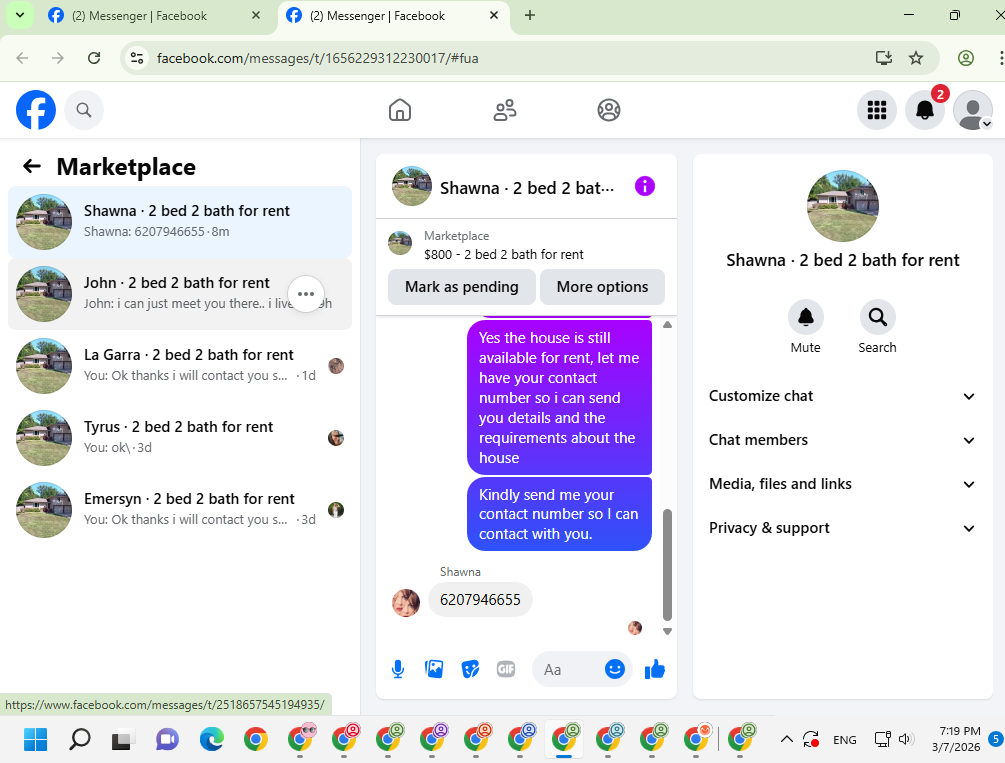Search in conversation using magnifier icon
This screenshot has height=763, width=1005.
[877, 317]
